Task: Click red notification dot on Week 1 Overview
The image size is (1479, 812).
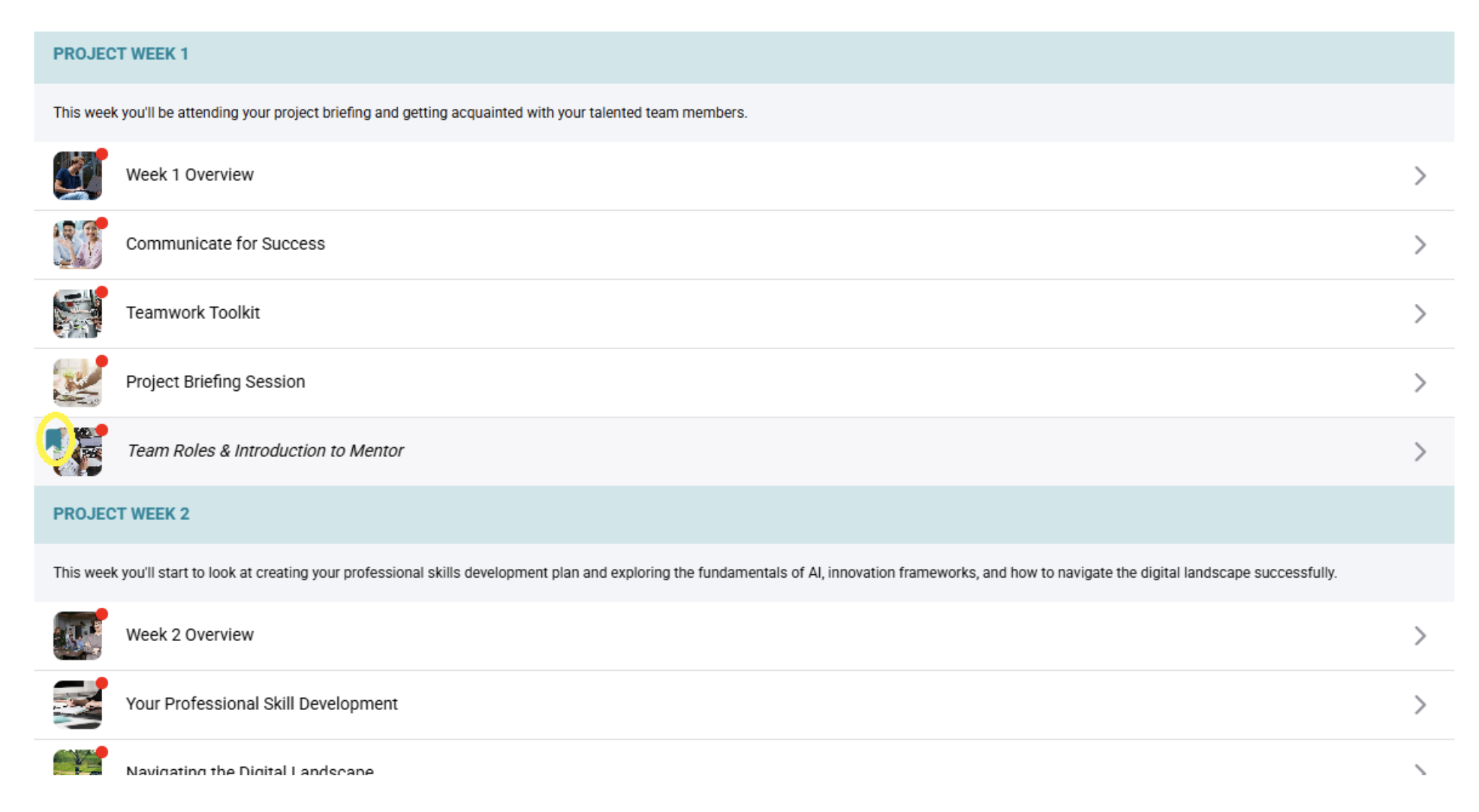Action: (102, 154)
